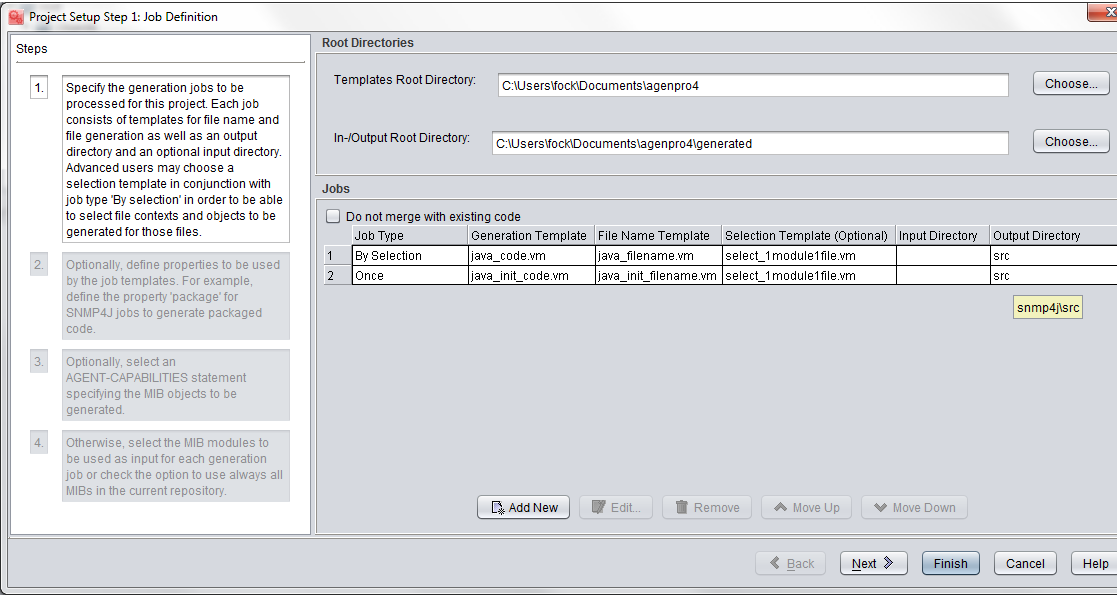
Task: Click the application icon in the title bar
Action: click(x=16, y=16)
